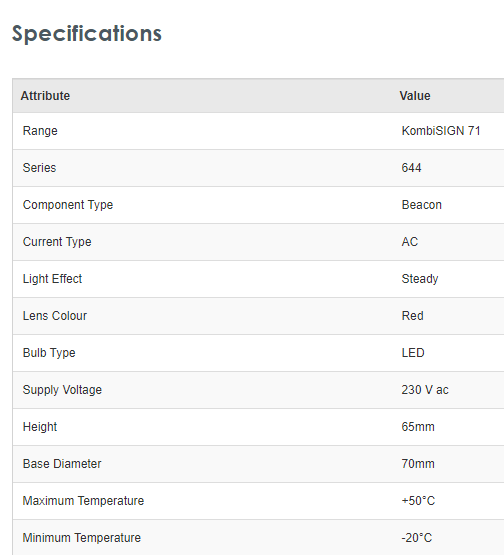Select the Range attribute cell
This screenshot has height=555, width=504.
click(40, 131)
